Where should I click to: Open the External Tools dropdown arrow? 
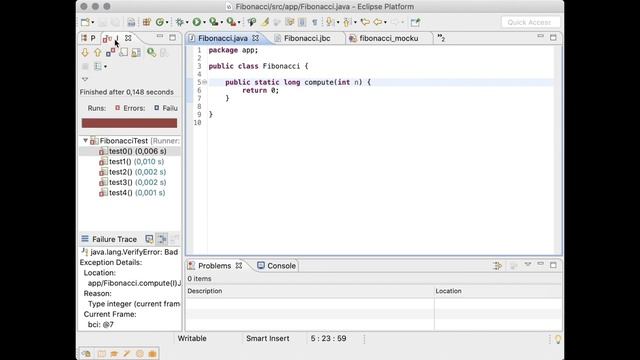239,22
